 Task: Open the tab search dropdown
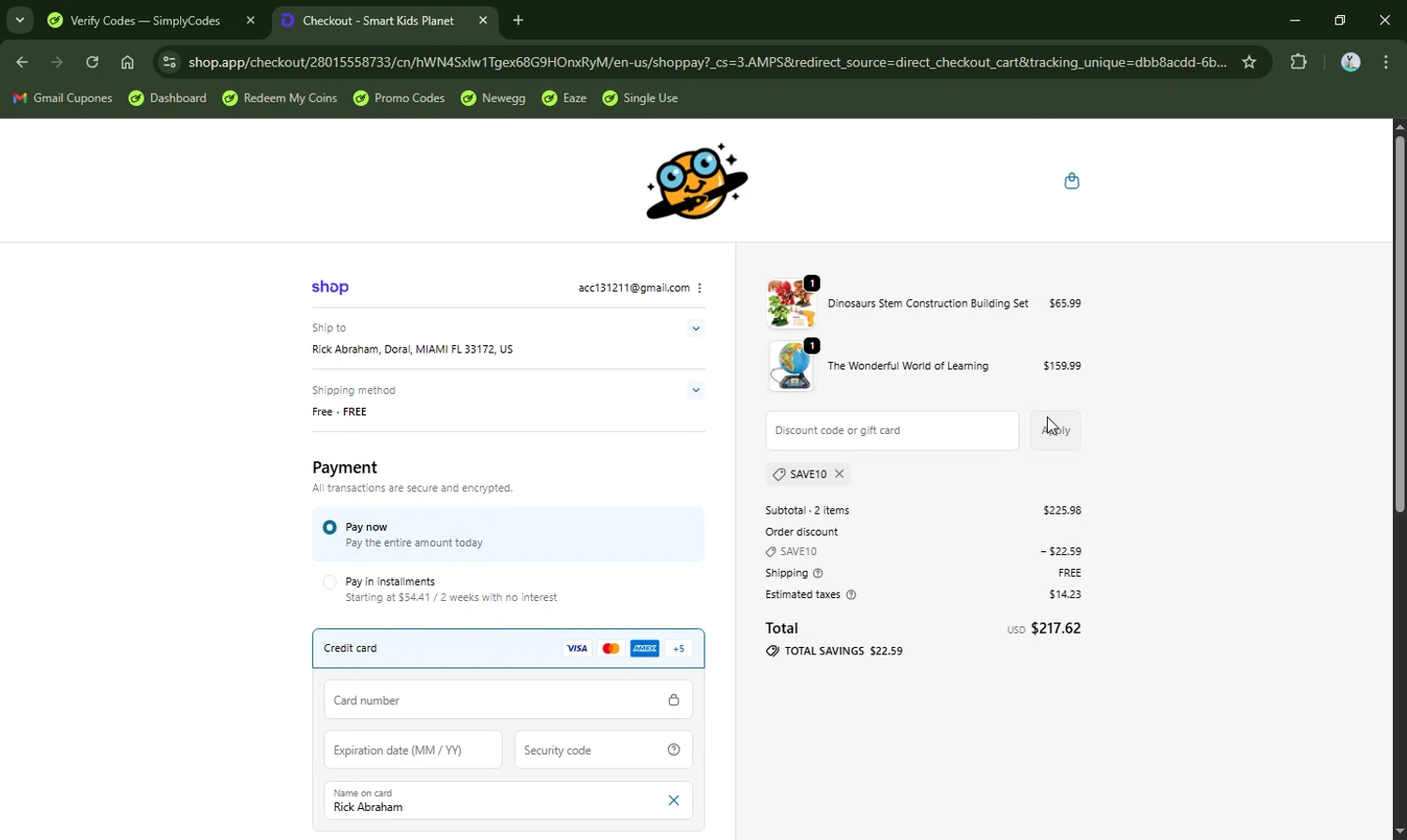(19, 20)
